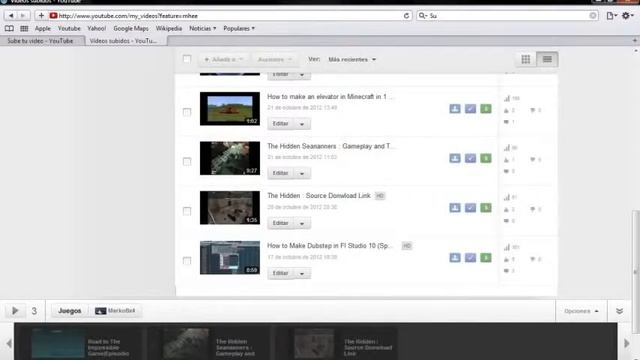The image size is (640, 360).
Task: Click green monetize icon for Dubstep FL Studio video
Action: coord(486,258)
